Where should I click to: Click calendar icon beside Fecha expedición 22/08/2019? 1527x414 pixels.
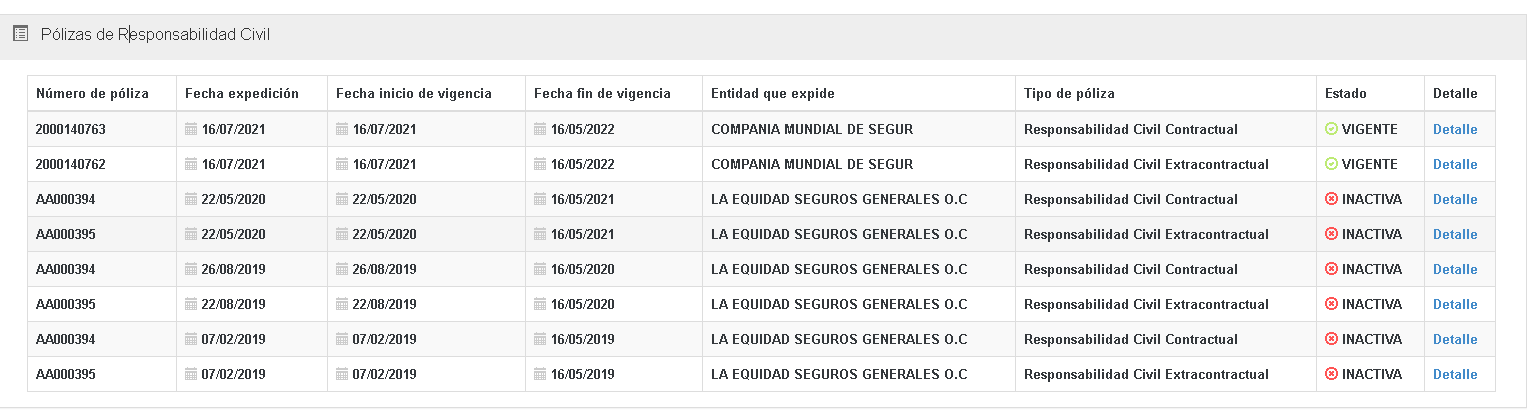[191, 304]
